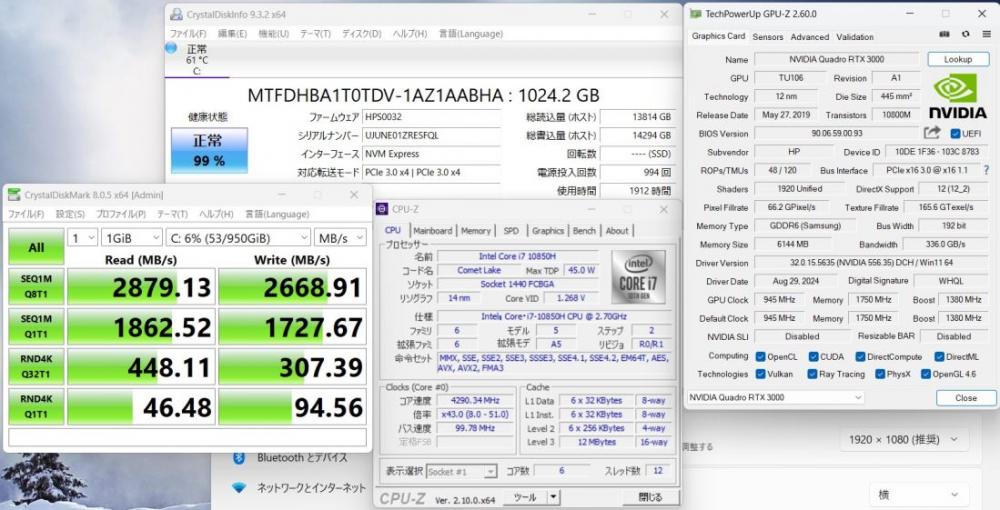
Task: Click the GPU-Z screenshot camera icon
Action: [945, 34]
